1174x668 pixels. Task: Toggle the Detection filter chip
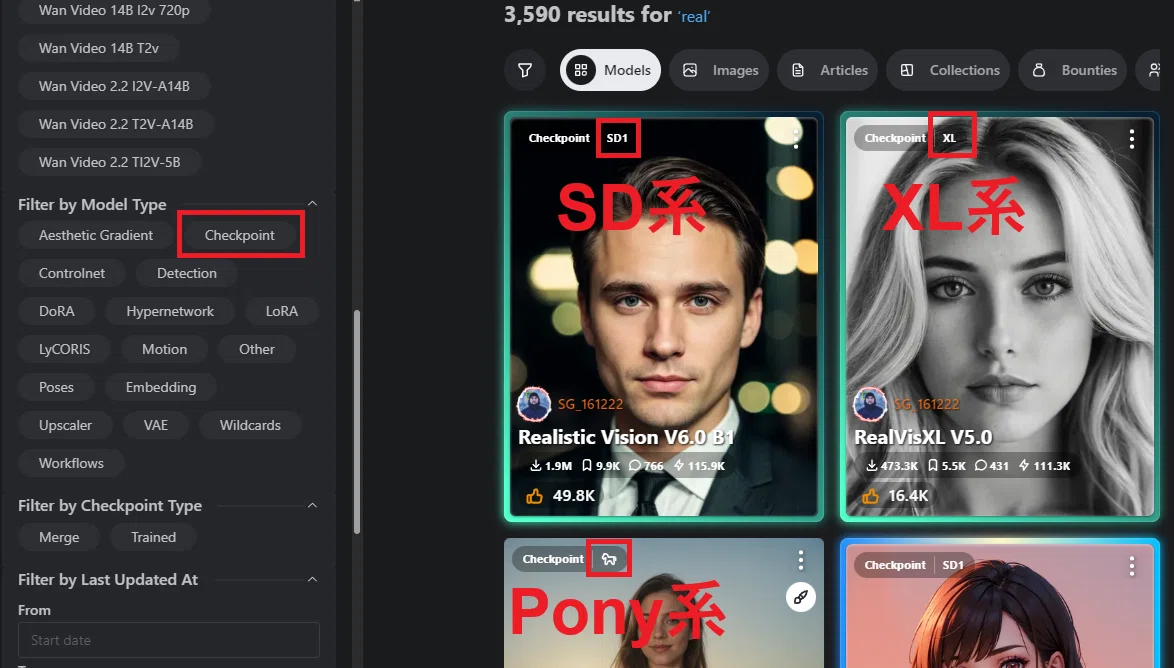point(186,273)
